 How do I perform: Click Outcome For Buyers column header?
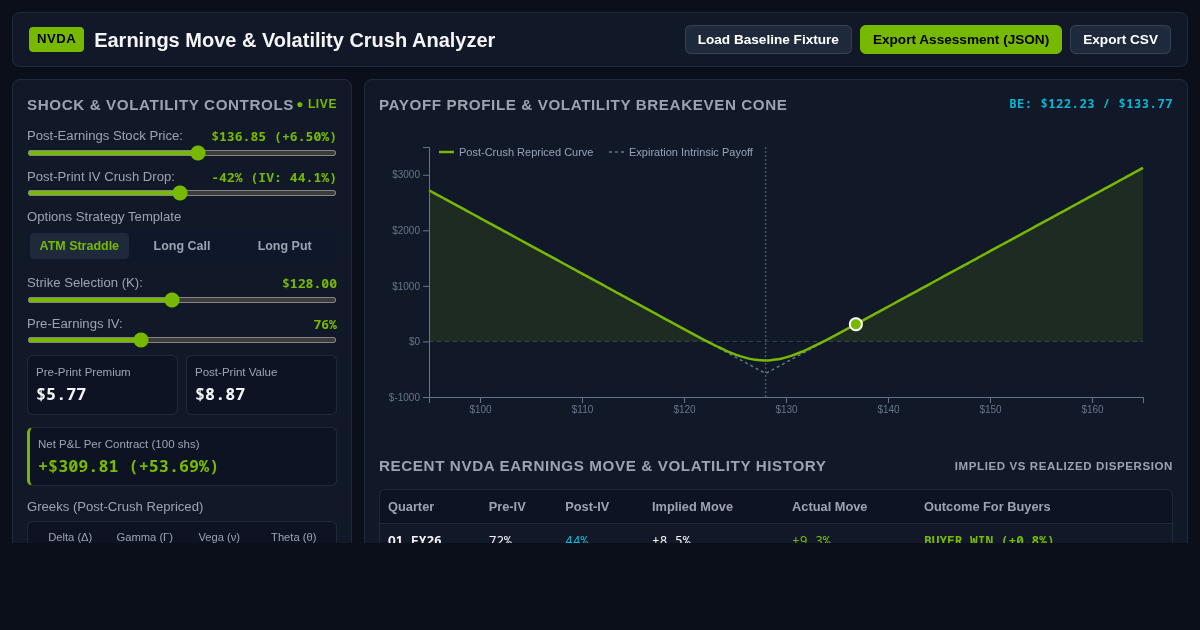point(987,507)
